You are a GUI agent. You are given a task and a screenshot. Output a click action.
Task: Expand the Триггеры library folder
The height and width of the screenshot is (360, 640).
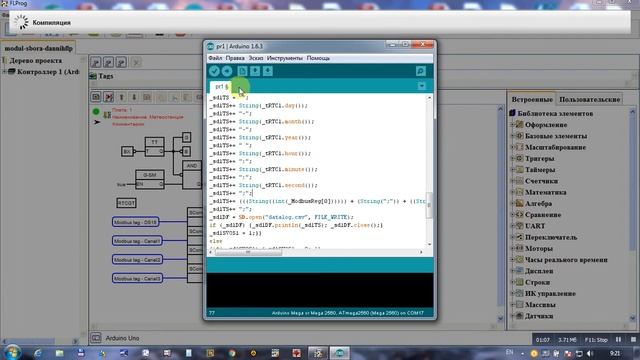pyautogui.click(x=512, y=158)
